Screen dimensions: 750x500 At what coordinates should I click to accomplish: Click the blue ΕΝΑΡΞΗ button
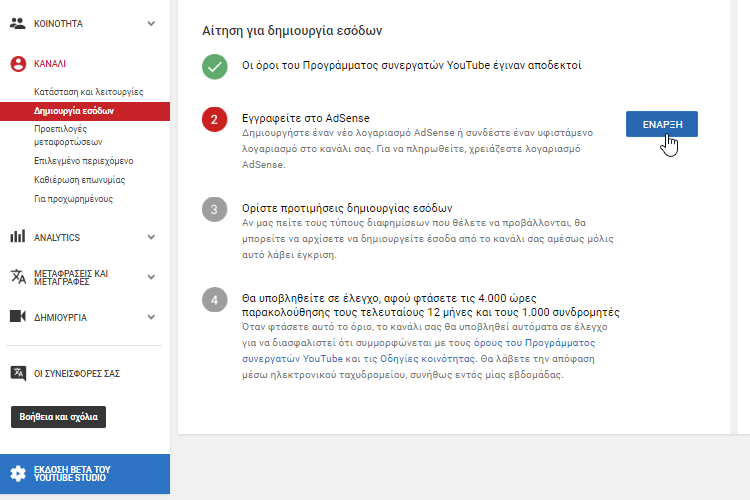click(x=662, y=124)
